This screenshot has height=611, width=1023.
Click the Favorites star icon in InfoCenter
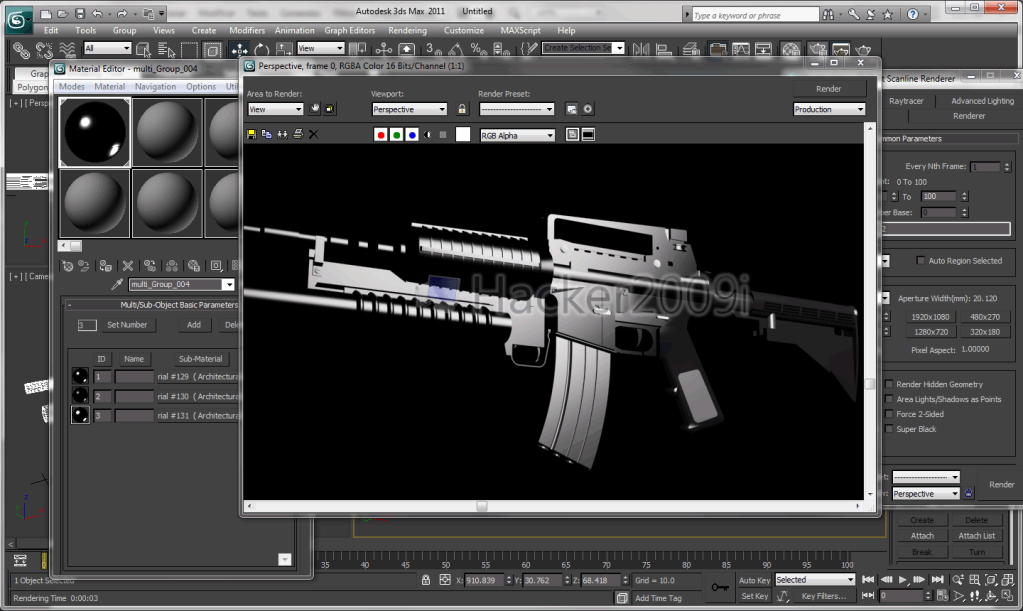(x=887, y=14)
